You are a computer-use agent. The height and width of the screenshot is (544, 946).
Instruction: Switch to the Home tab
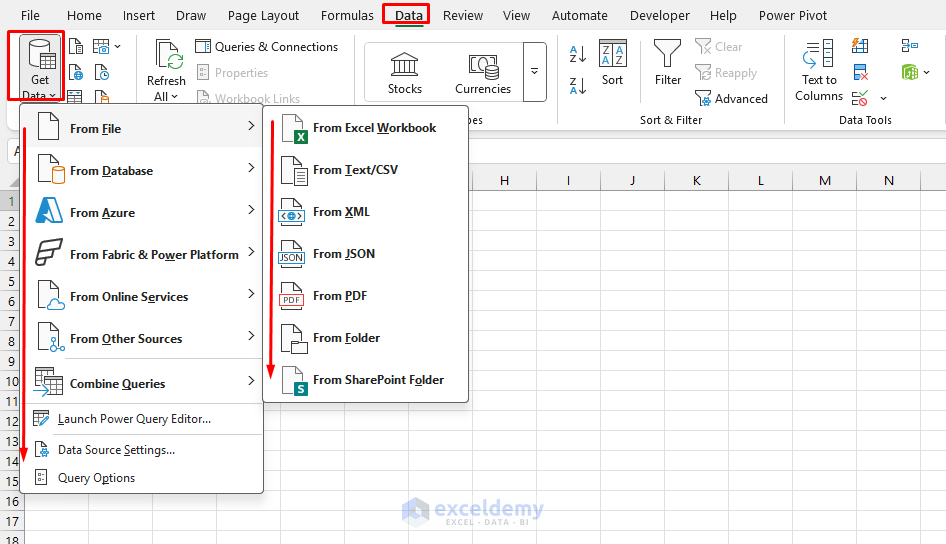[x=84, y=16]
